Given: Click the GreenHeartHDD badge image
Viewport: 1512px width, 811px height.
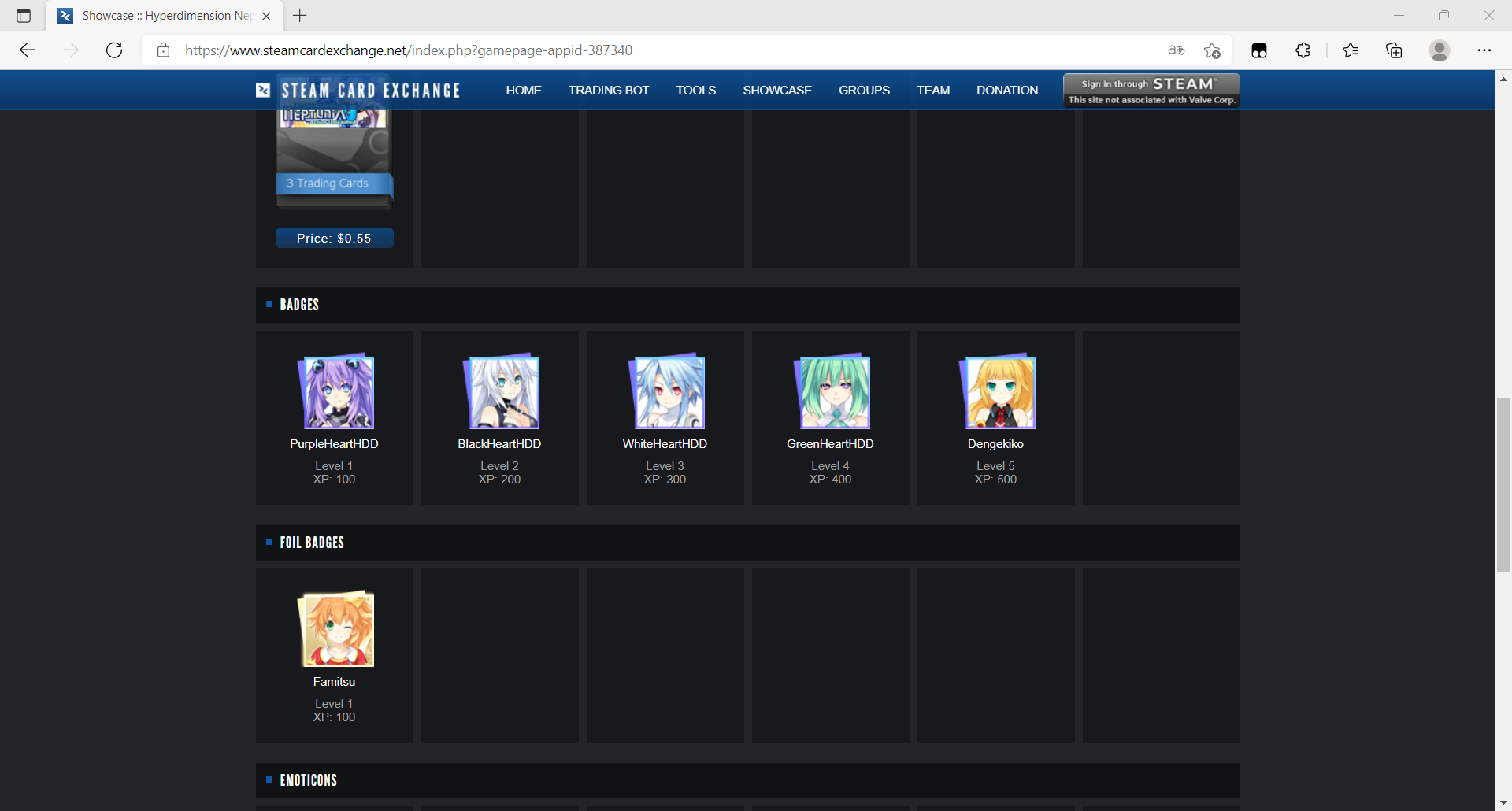Looking at the screenshot, I should (832, 391).
